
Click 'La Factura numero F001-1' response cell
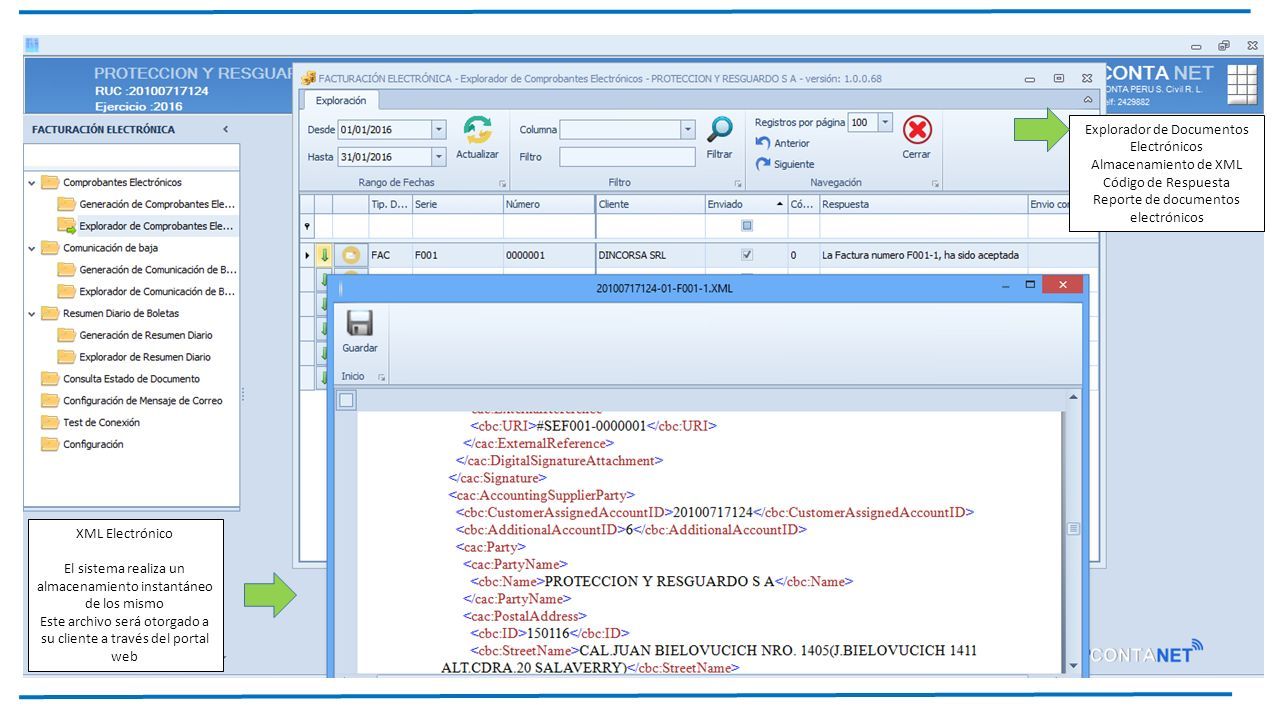(x=922, y=255)
